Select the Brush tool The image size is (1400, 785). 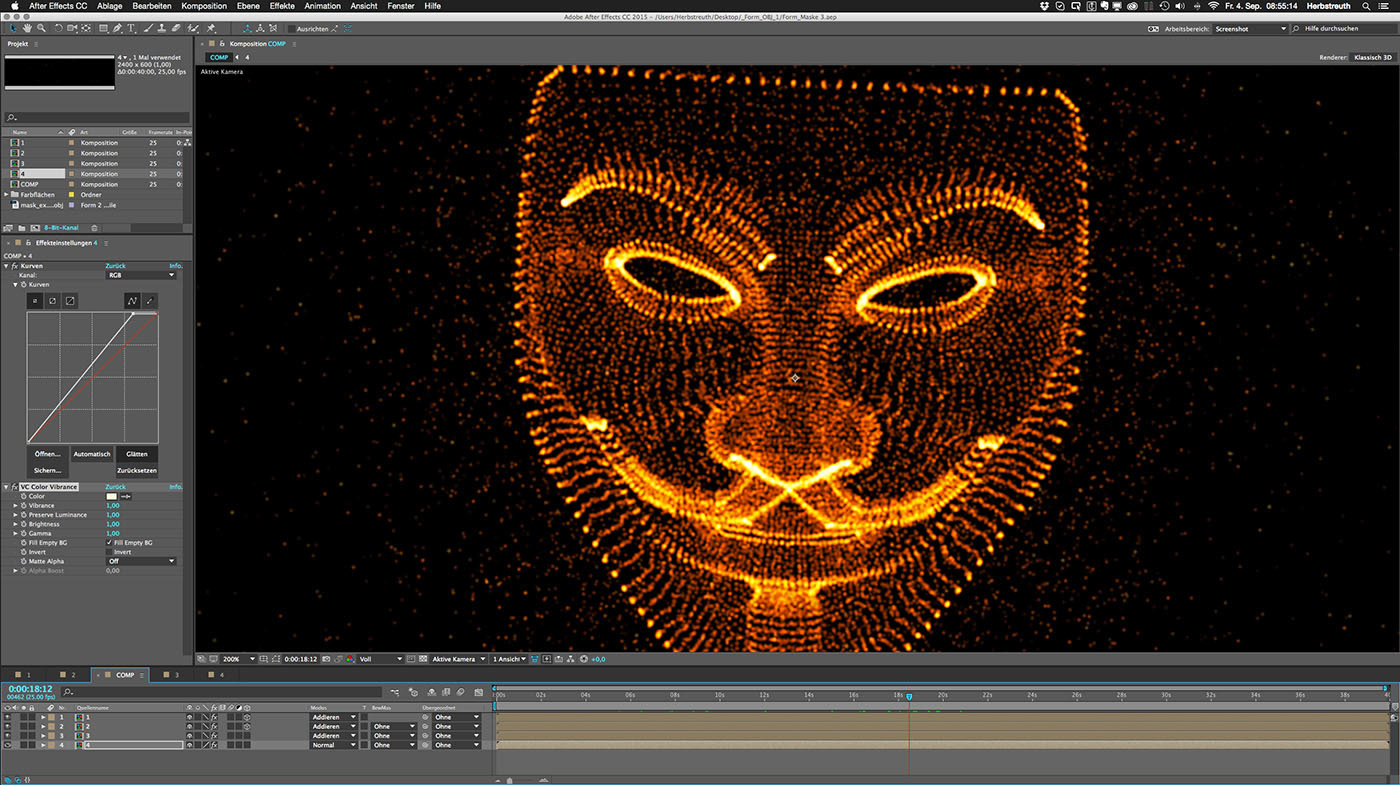coord(147,28)
